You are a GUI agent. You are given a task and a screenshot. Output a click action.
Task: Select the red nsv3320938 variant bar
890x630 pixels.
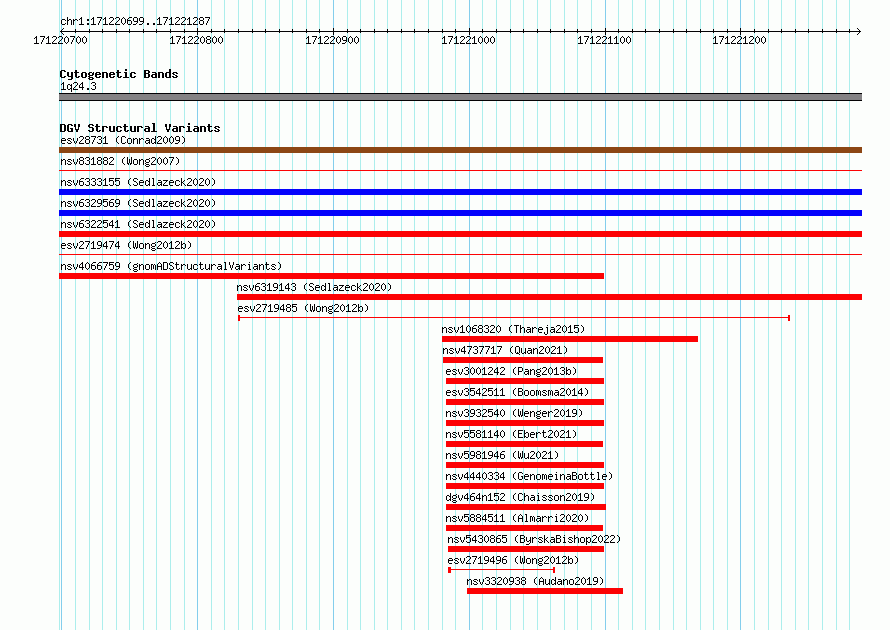[x=545, y=591]
